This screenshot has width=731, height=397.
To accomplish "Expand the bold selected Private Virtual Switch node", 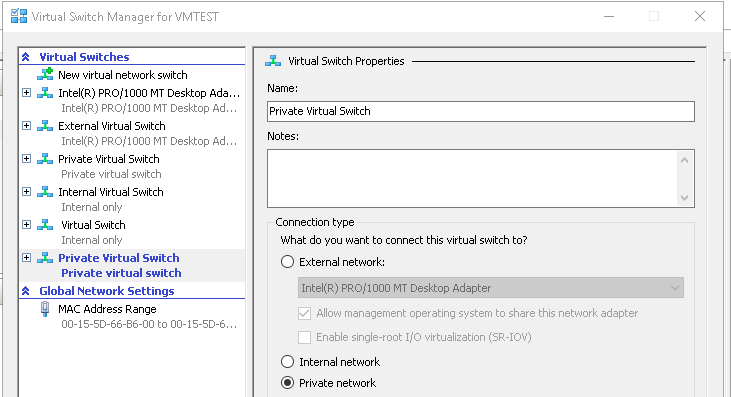I will pos(27,258).
